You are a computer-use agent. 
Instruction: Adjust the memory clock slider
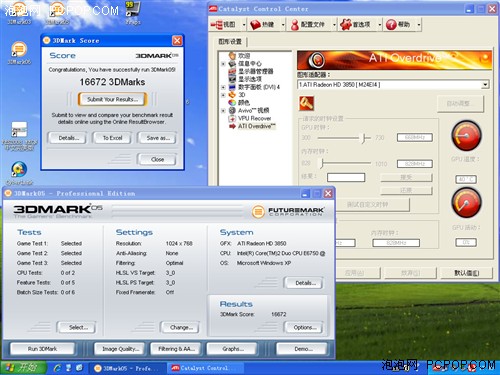tap(323, 163)
